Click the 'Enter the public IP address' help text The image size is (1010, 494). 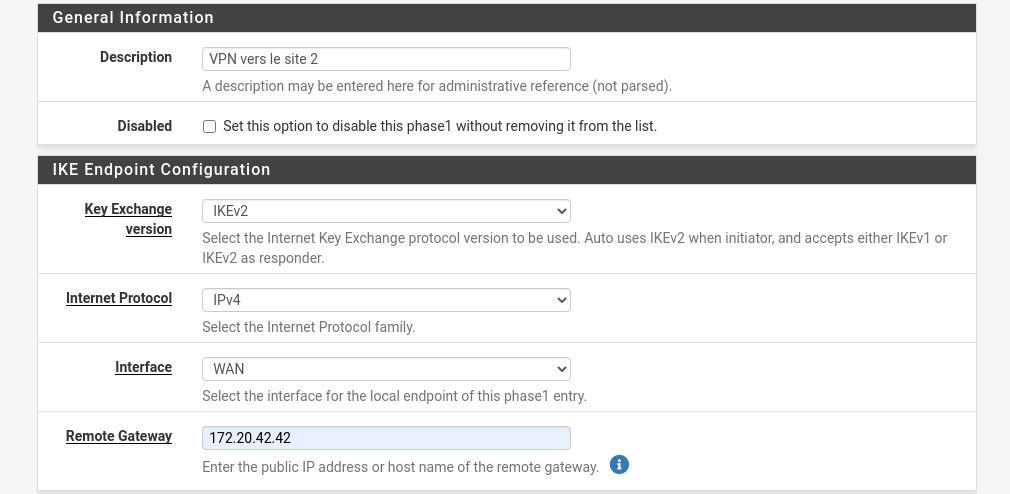[400, 467]
